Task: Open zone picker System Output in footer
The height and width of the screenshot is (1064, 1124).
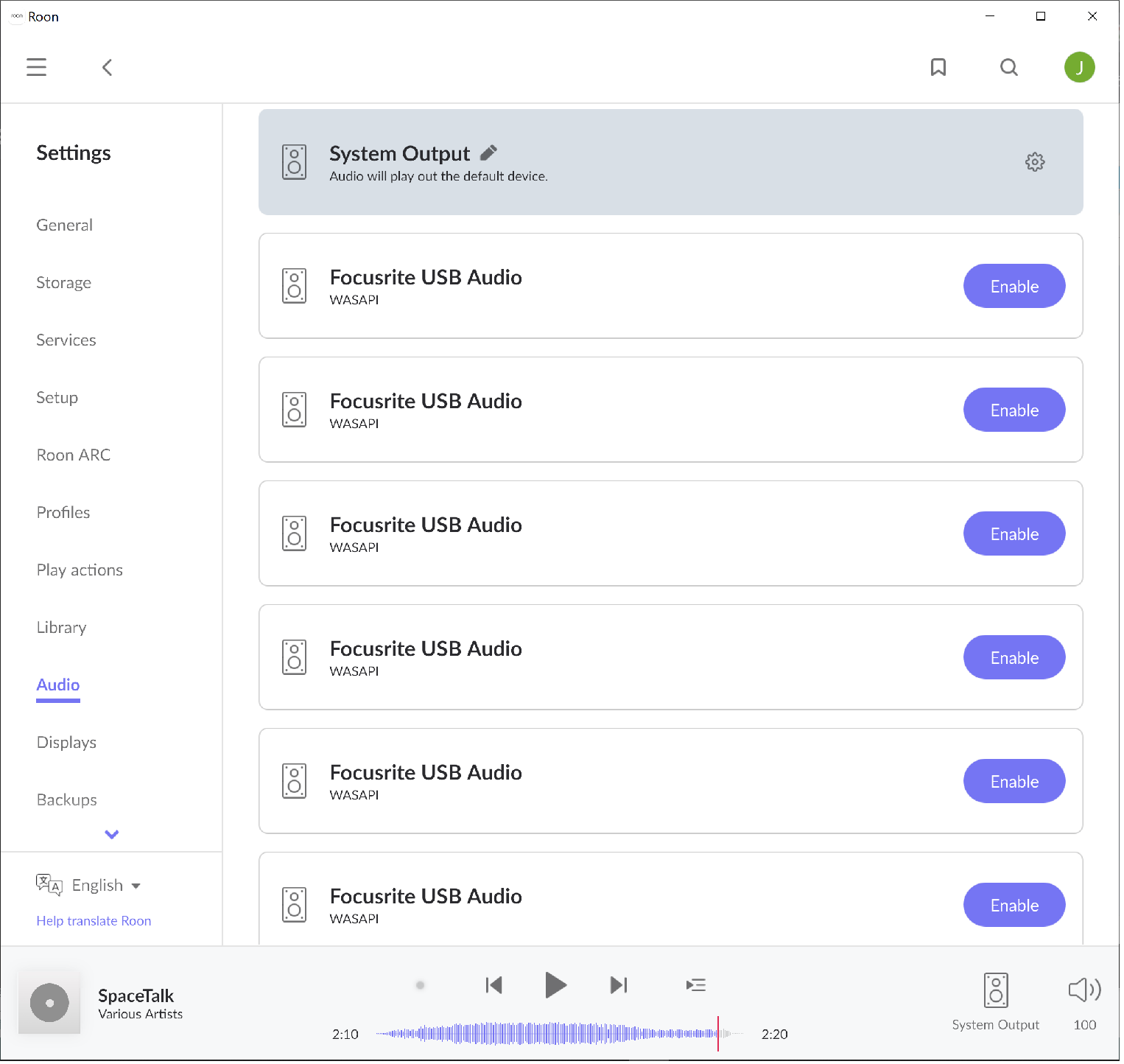Action: tap(995, 1002)
